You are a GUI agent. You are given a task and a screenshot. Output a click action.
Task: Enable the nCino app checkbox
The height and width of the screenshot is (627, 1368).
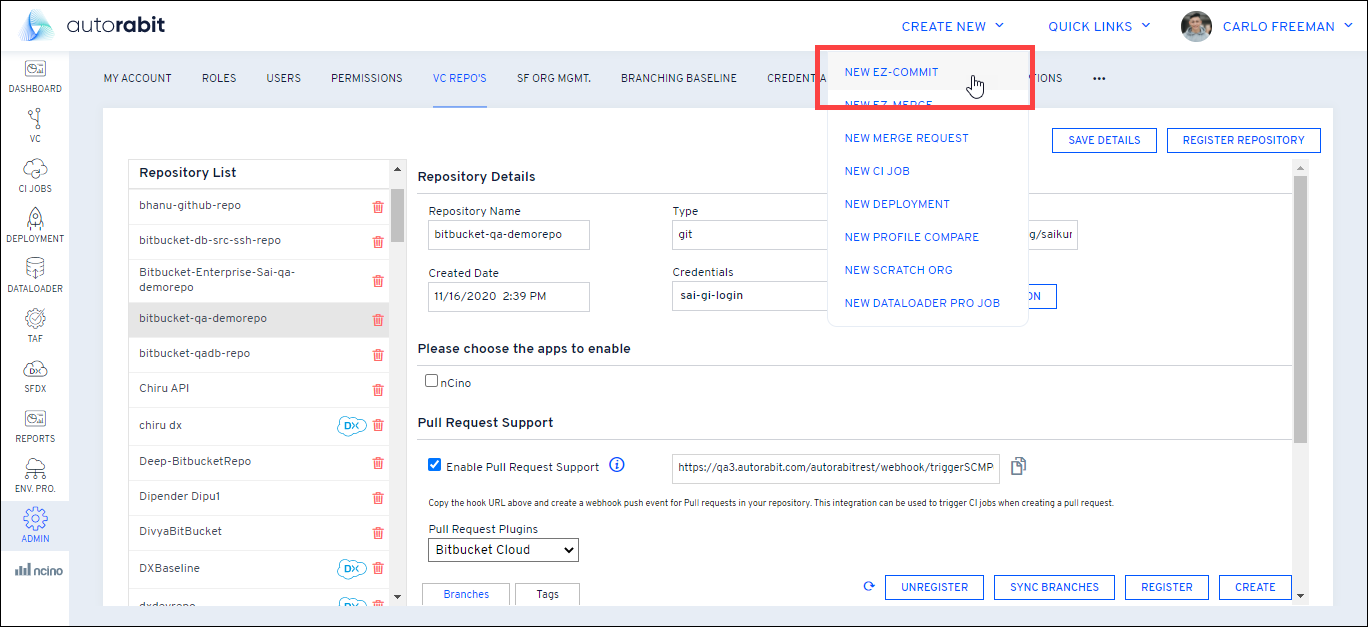pyautogui.click(x=432, y=381)
